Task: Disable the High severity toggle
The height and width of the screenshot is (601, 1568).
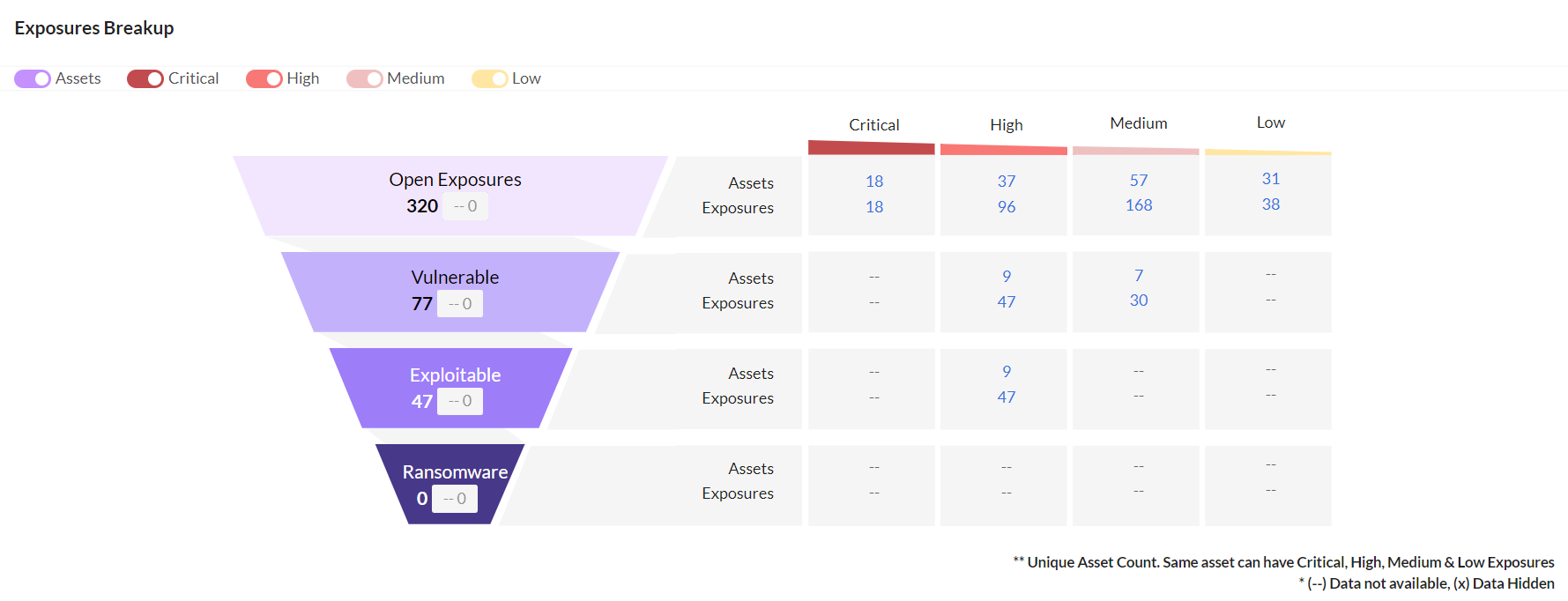Action: pos(264,78)
